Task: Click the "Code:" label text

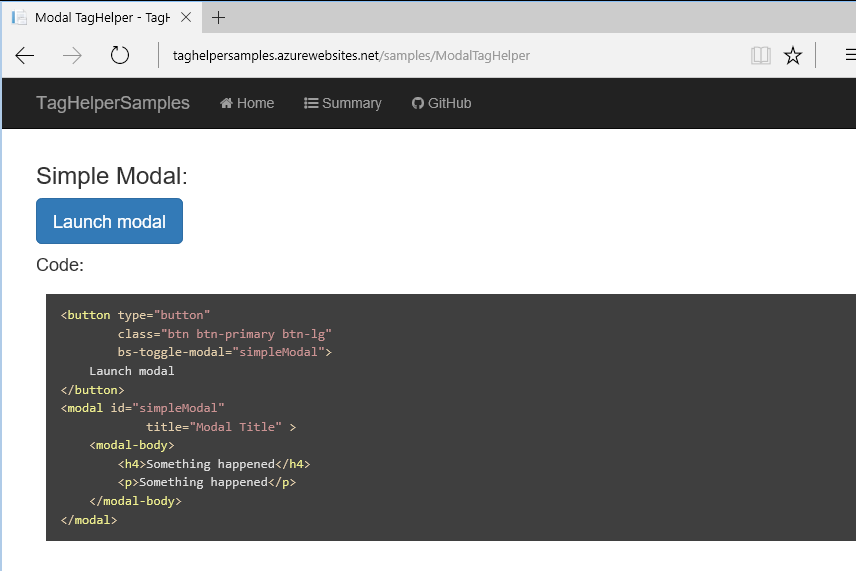Action: [60, 265]
